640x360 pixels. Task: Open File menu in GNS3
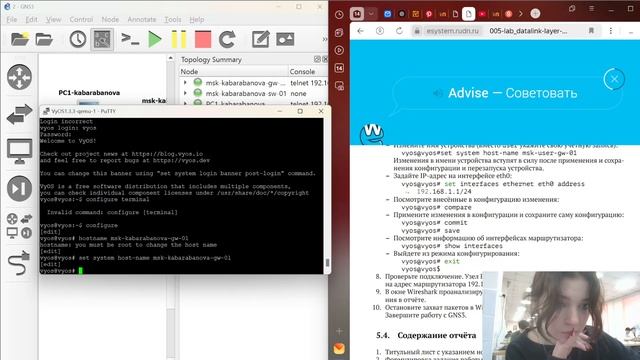(x=11, y=19)
